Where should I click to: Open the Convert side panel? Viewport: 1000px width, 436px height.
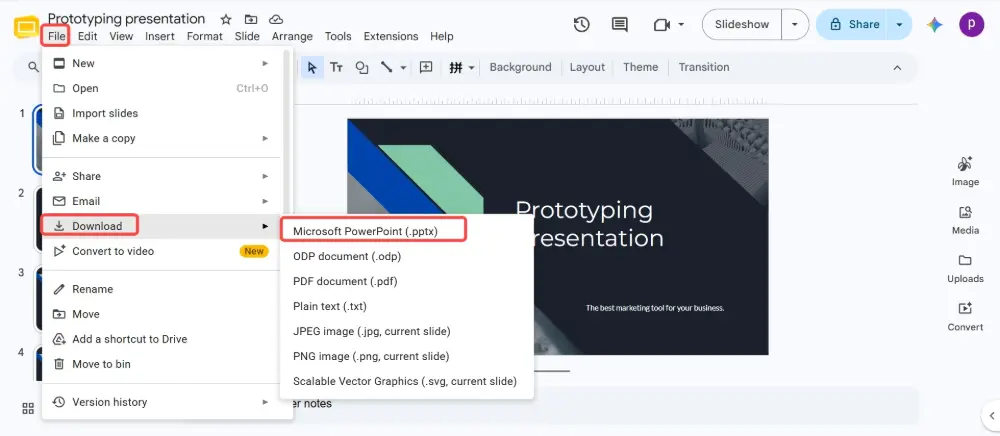click(x=965, y=317)
